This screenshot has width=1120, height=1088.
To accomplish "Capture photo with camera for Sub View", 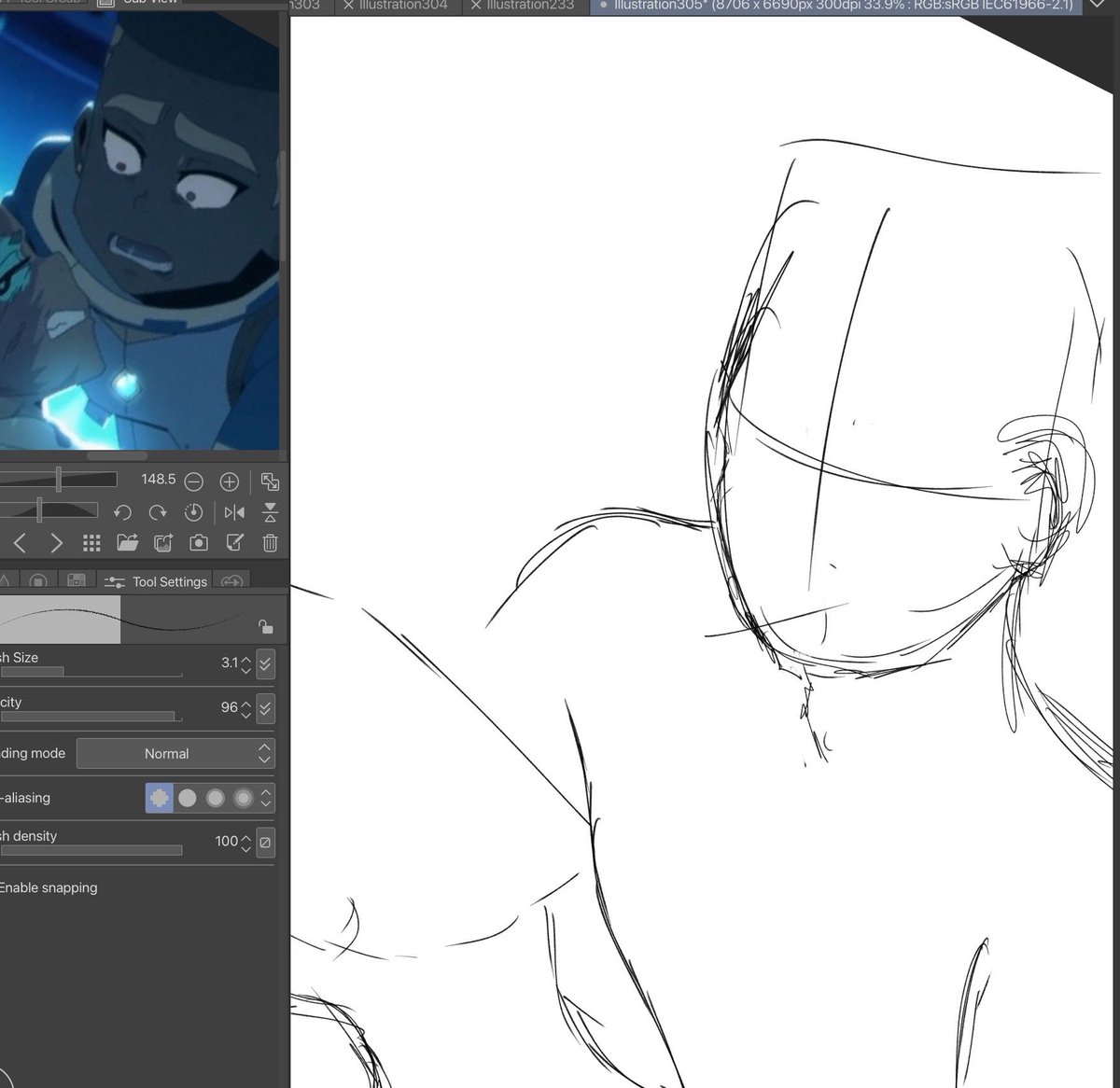I will pos(199,543).
